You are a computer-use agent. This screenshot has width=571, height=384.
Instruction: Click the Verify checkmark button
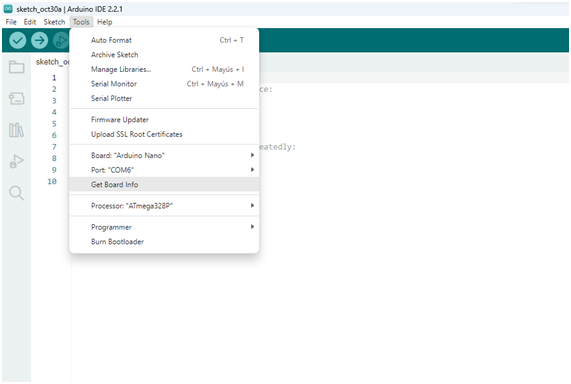click(x=17, y=40)
